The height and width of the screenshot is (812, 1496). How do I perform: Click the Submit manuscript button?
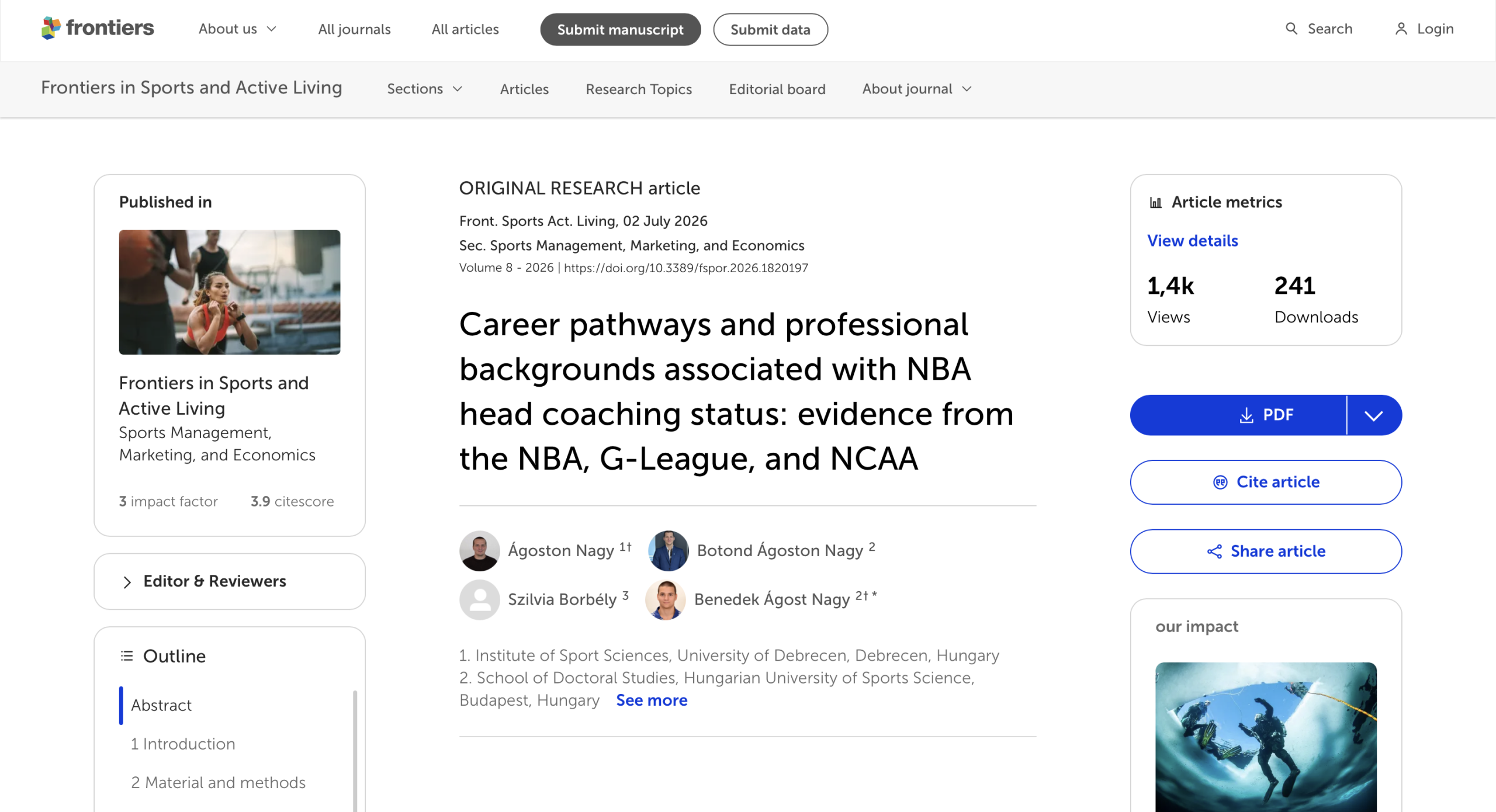click(x=620, y=30)
